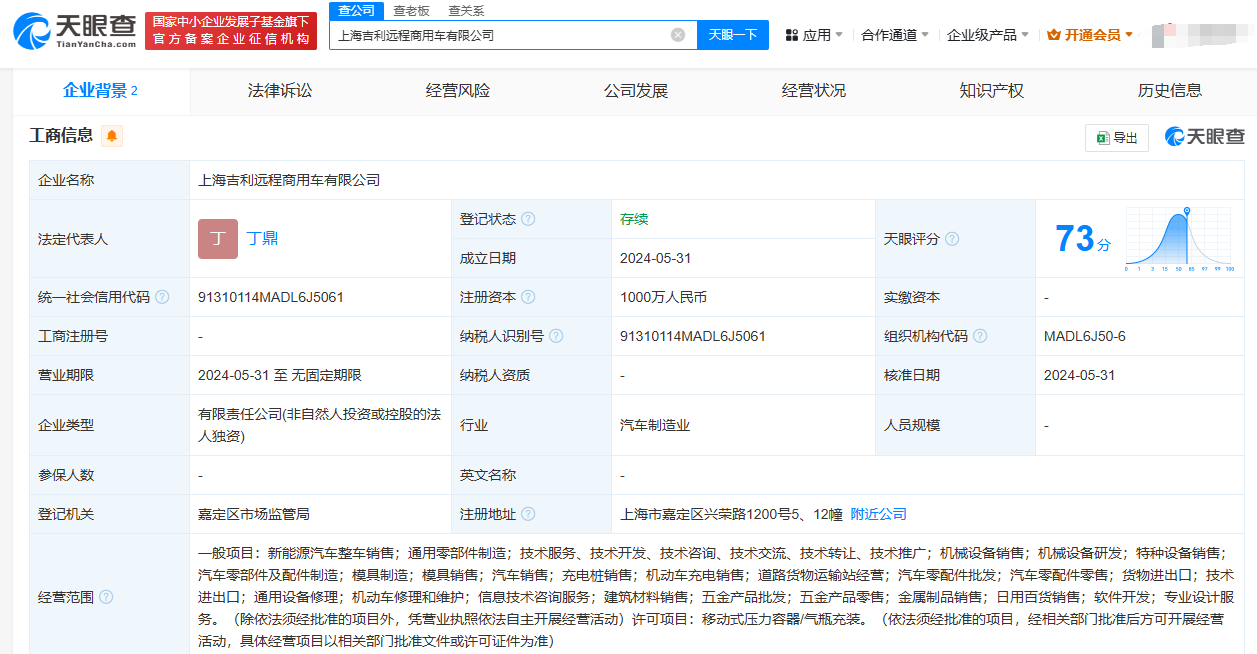Click help icon next to 组织机构代码
Viewport: 1257px width, 654px height.
(981, 336)
